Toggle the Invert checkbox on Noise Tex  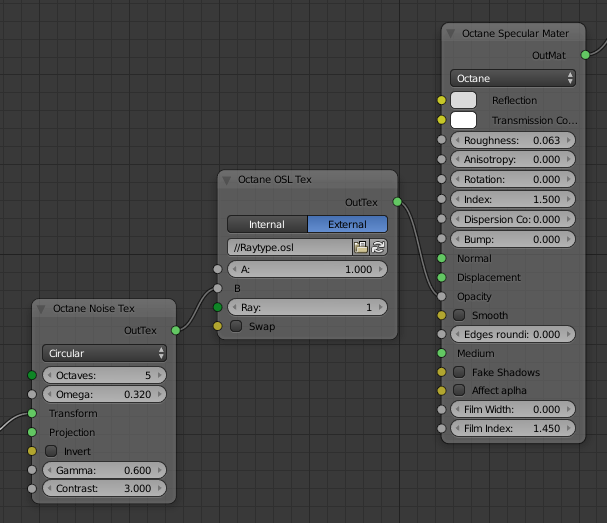coord(55,451)
